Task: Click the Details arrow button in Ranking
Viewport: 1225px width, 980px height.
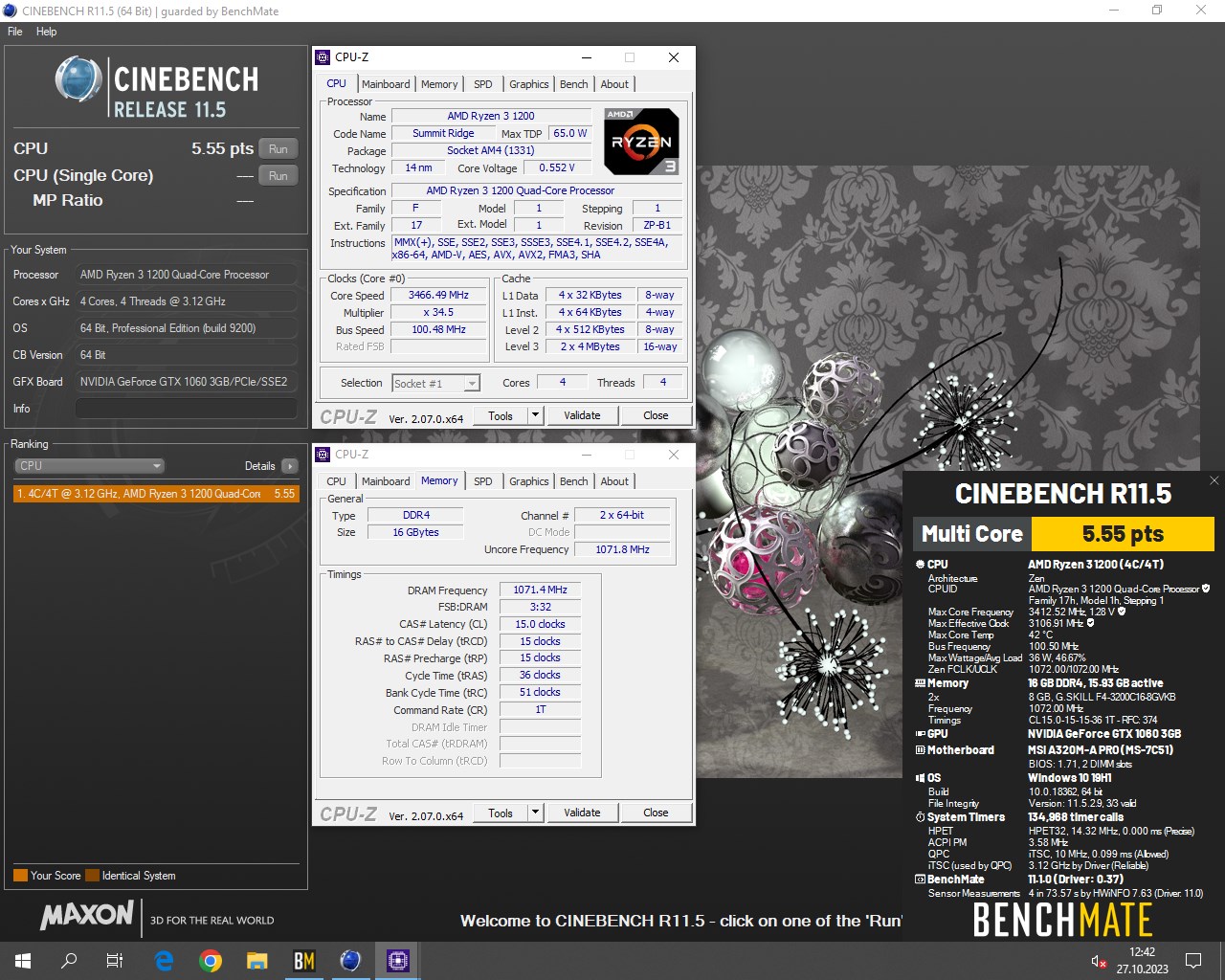Action: click(x=290, y=466)
